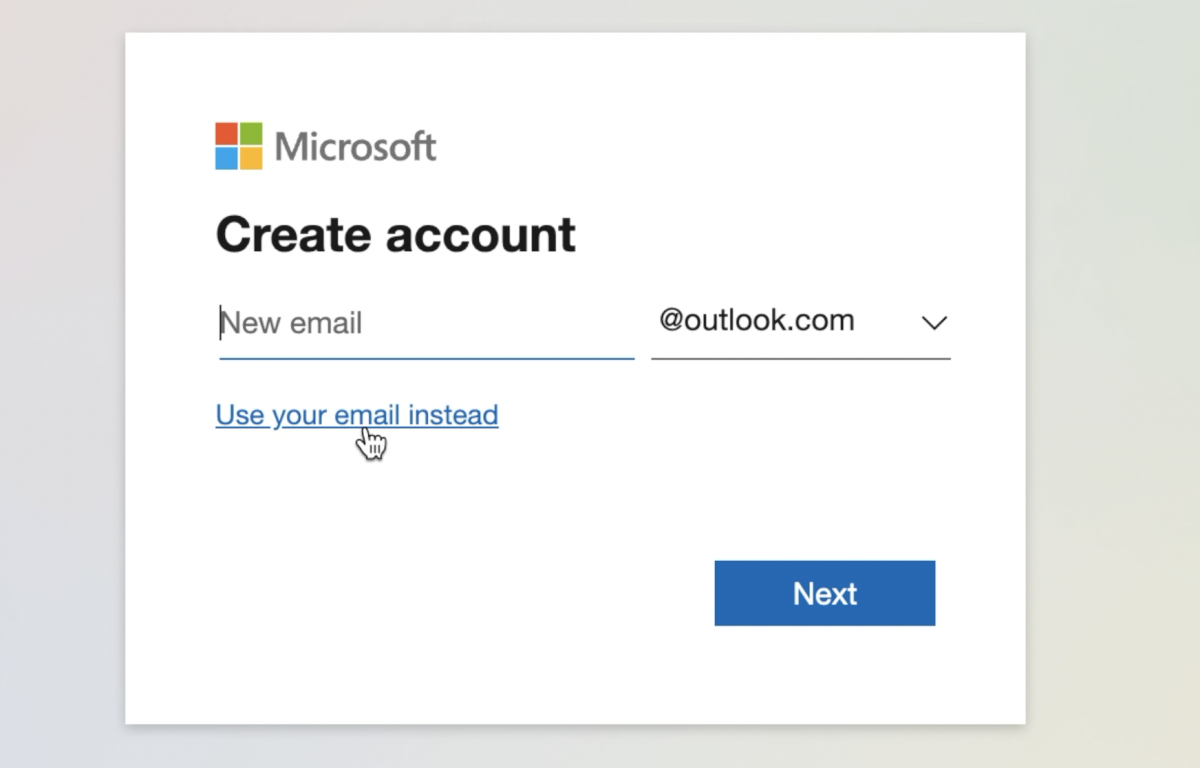Select the Use your email instead link
Viewport: 1200px width, 768px height.
(x=356, y=414)
